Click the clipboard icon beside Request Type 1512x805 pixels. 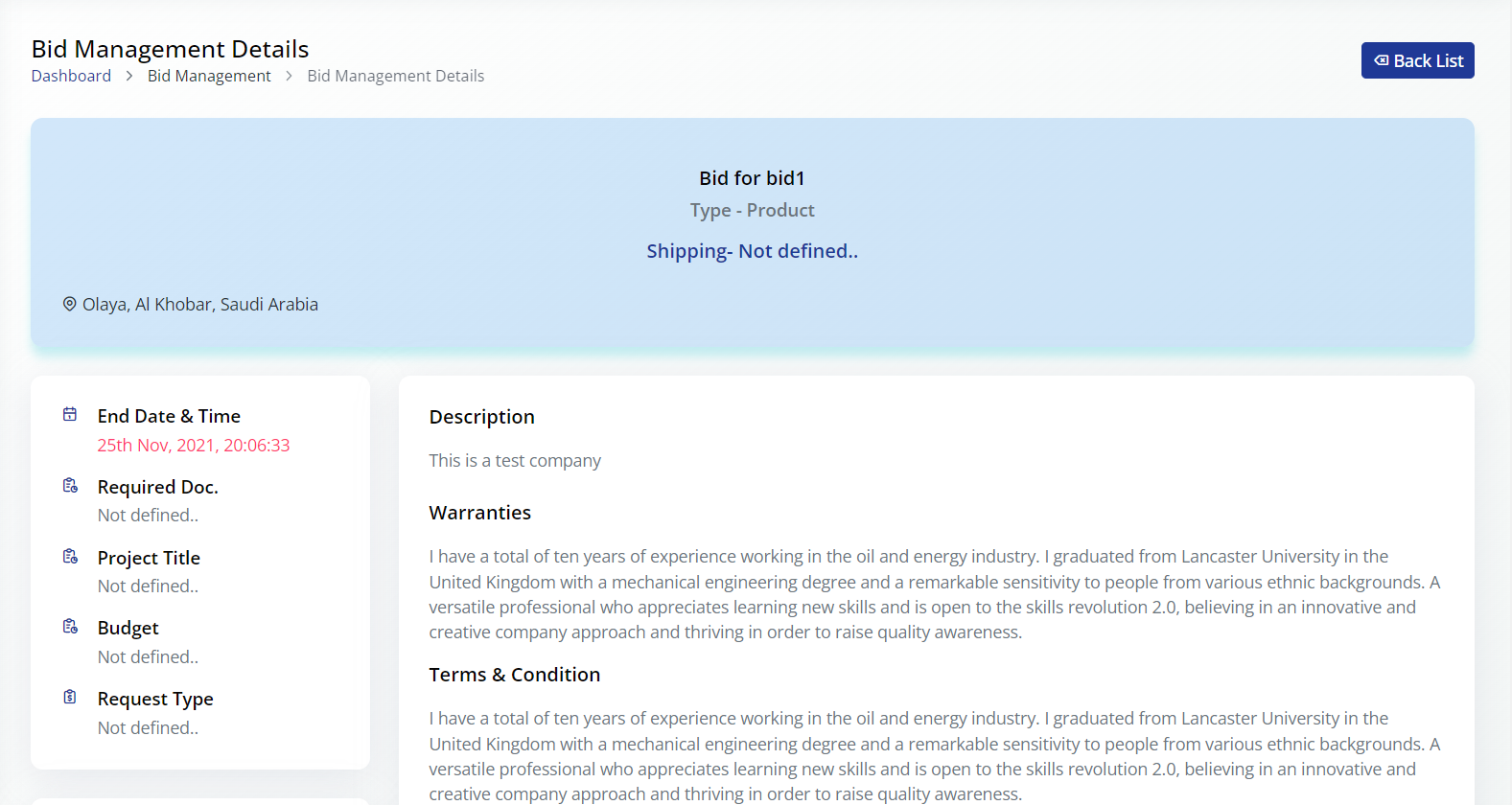coord(70,697)
